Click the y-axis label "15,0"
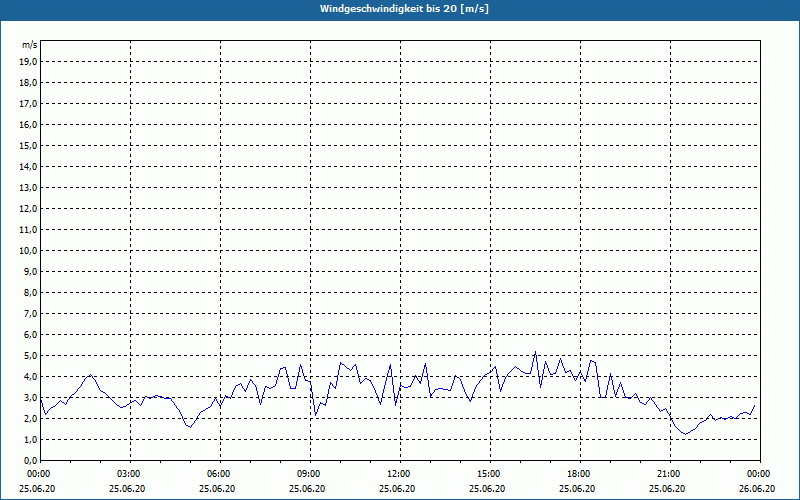 28,145
